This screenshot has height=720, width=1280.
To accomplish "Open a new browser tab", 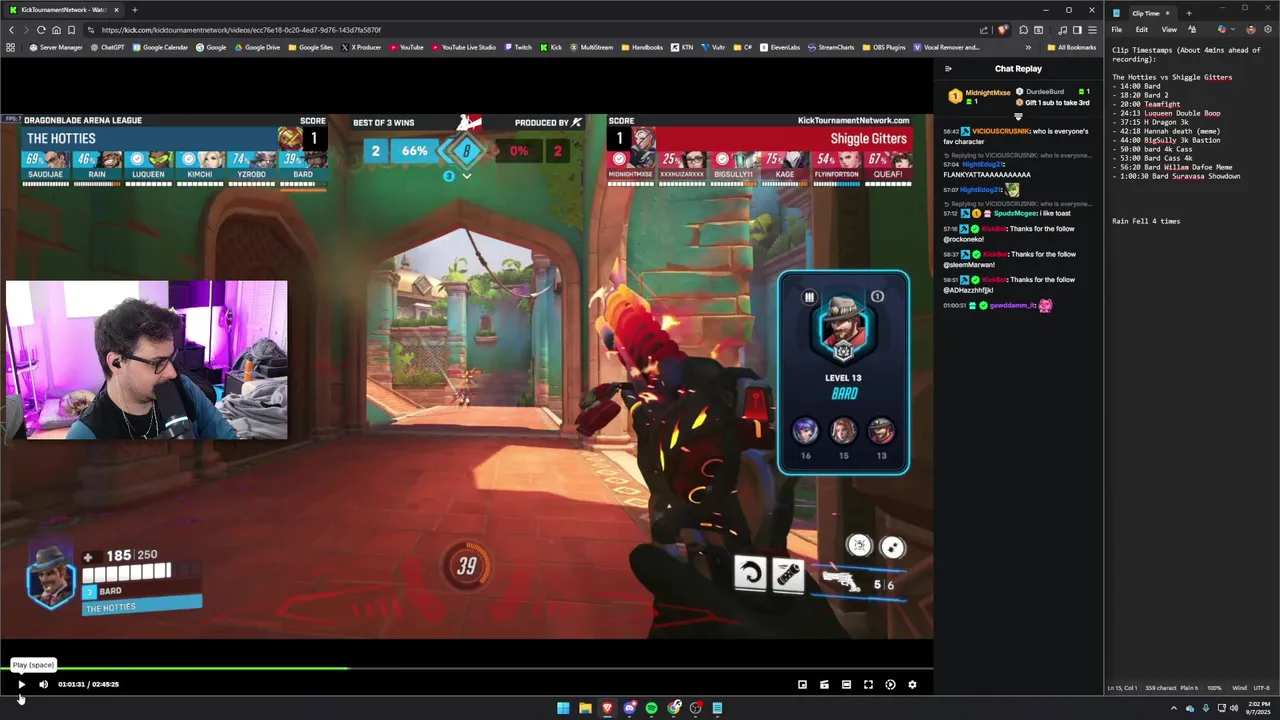I will (134, 10).
